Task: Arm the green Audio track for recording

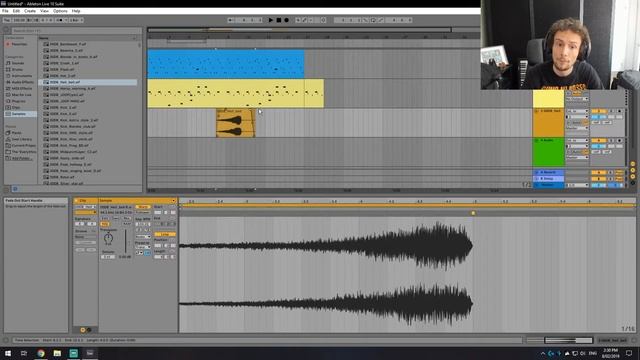Action: tap(620, 140)
